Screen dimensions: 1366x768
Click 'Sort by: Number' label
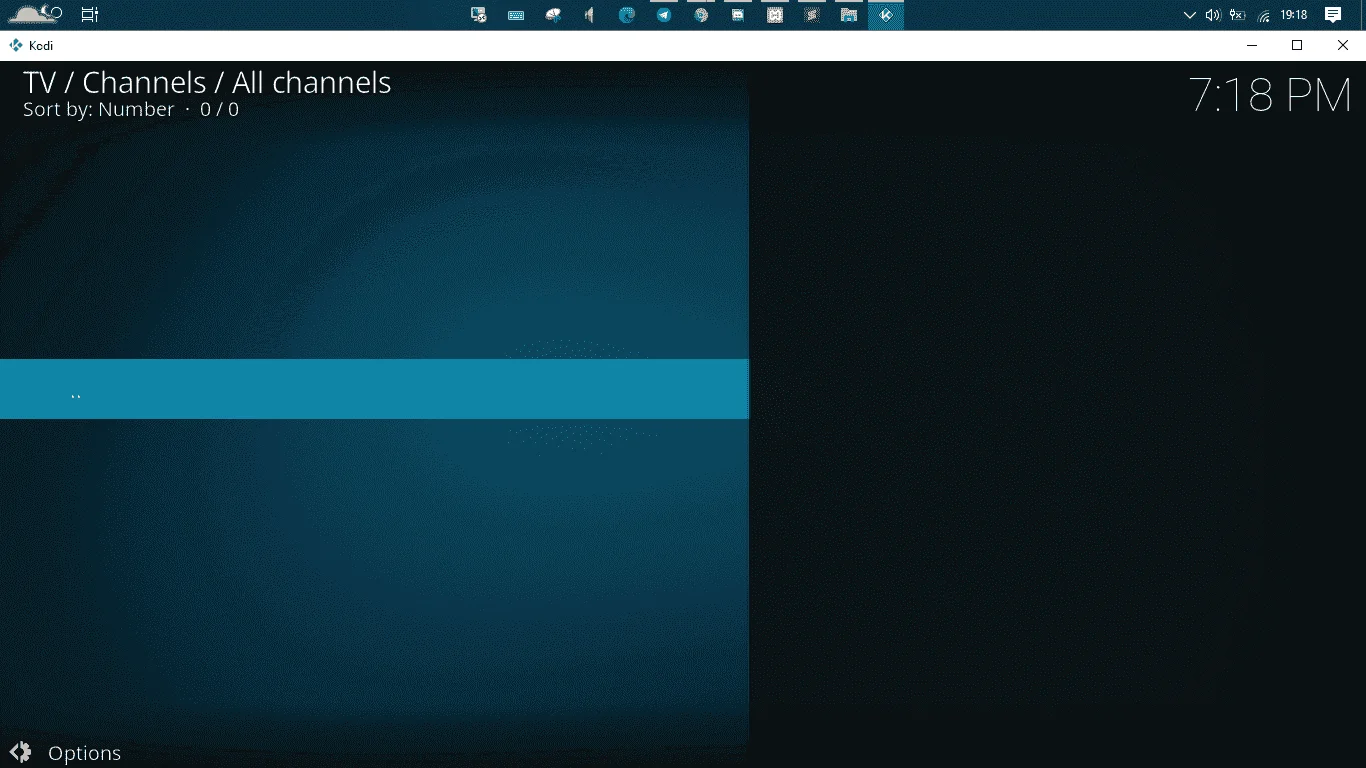[99, 109]
